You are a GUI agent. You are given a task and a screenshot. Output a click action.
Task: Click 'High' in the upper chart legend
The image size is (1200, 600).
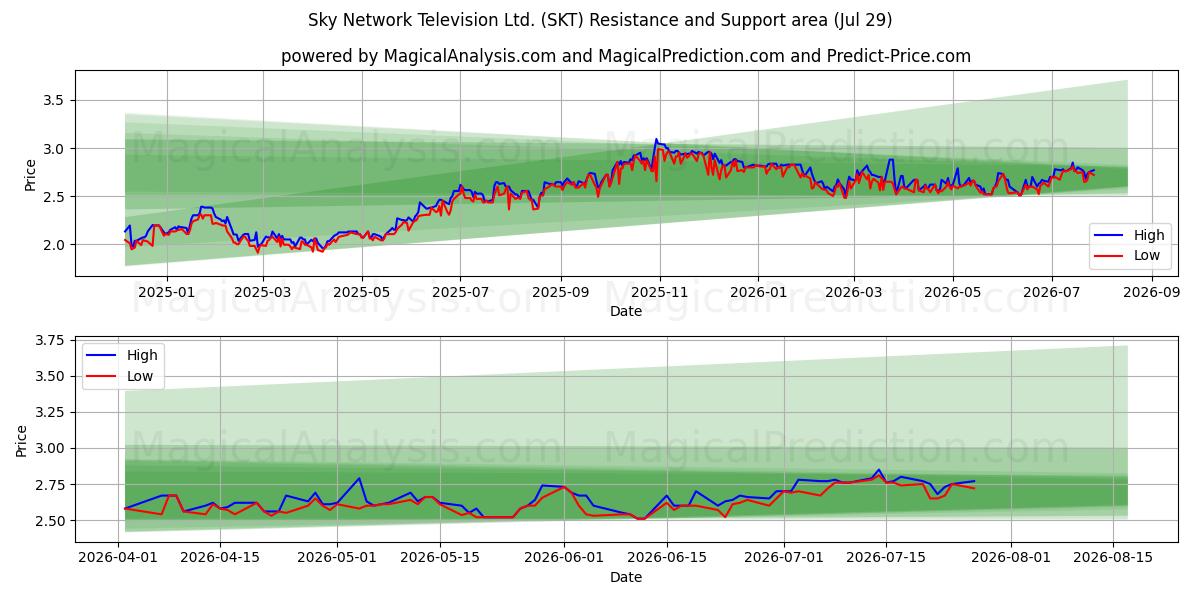click(x=1147, y=236)
